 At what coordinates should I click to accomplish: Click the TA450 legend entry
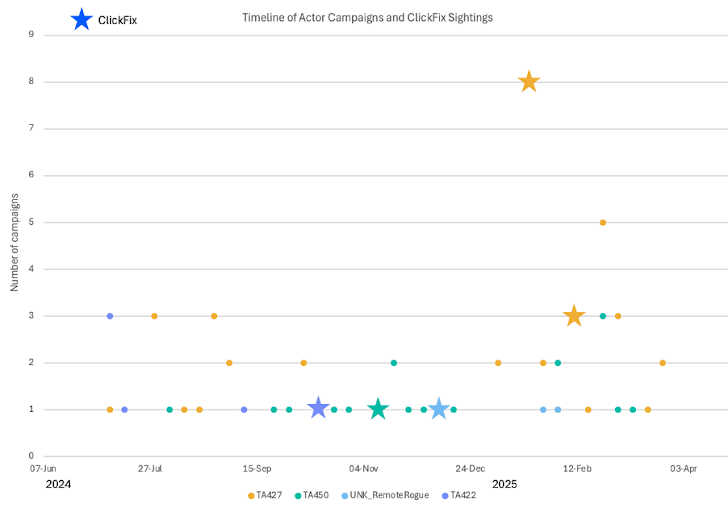(x=312, y=495)
